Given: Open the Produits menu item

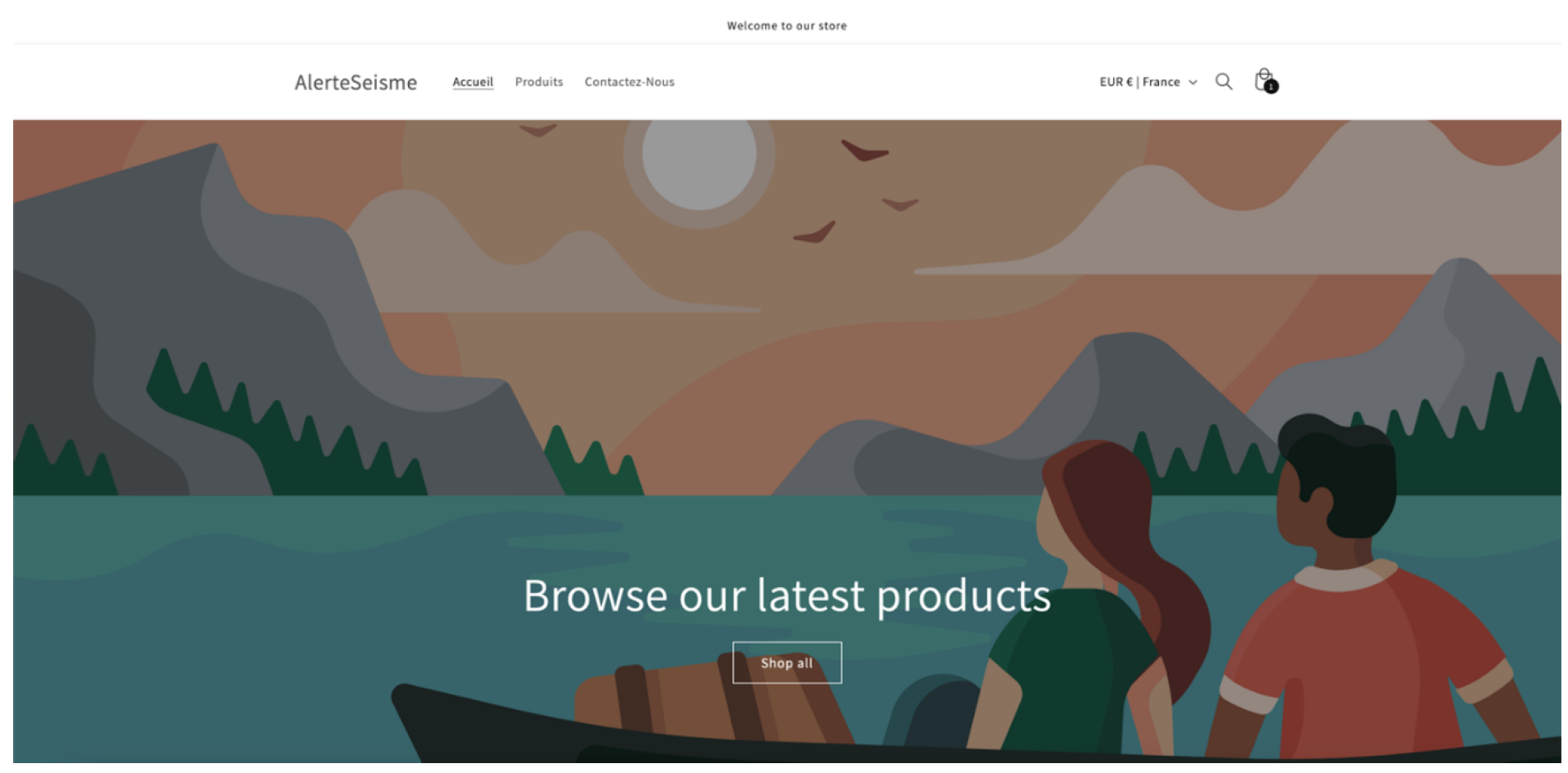Looking at the screenshot, I should click(539, 82).
